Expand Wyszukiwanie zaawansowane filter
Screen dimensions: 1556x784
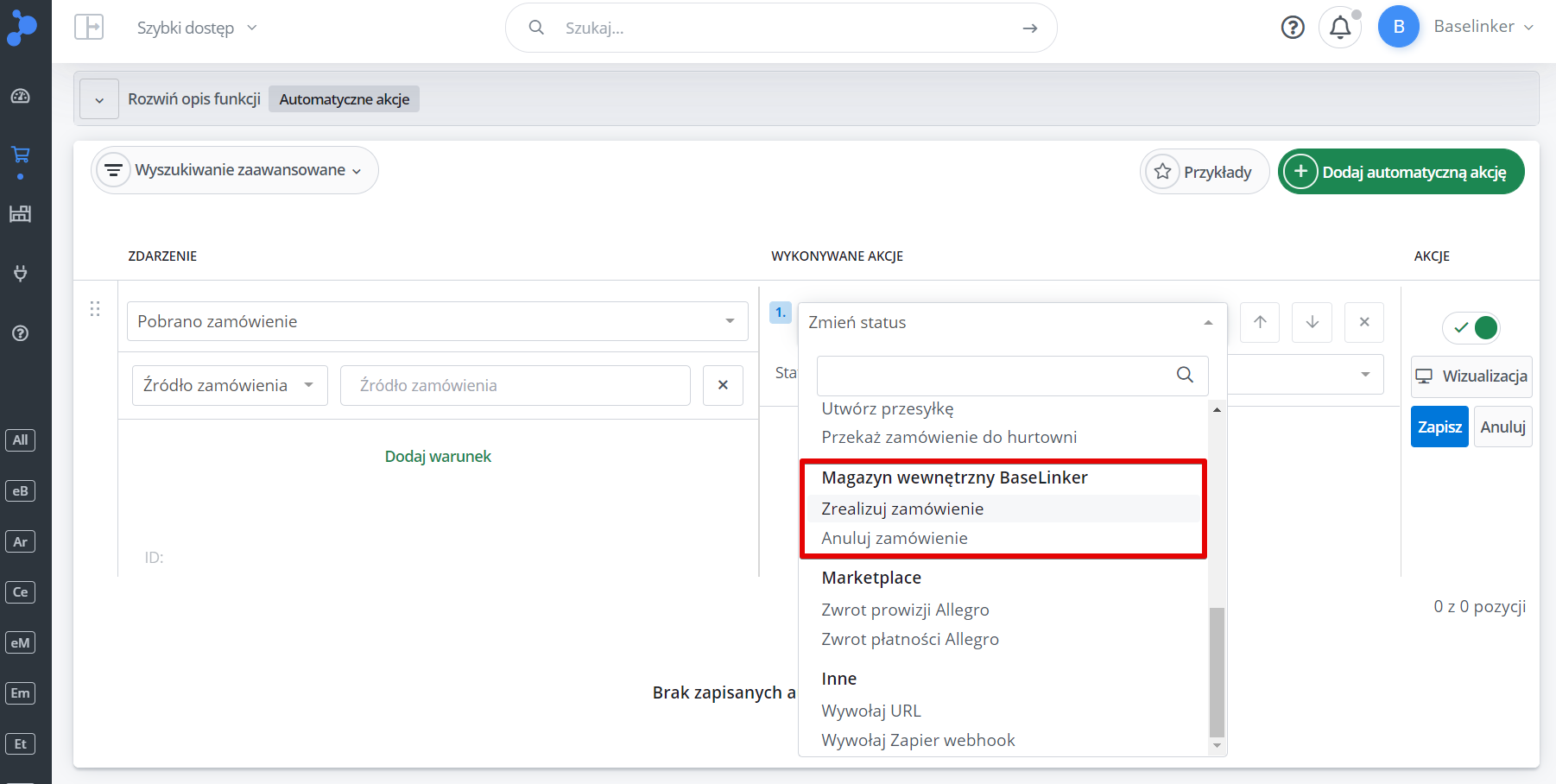click(x=235, y=170)
